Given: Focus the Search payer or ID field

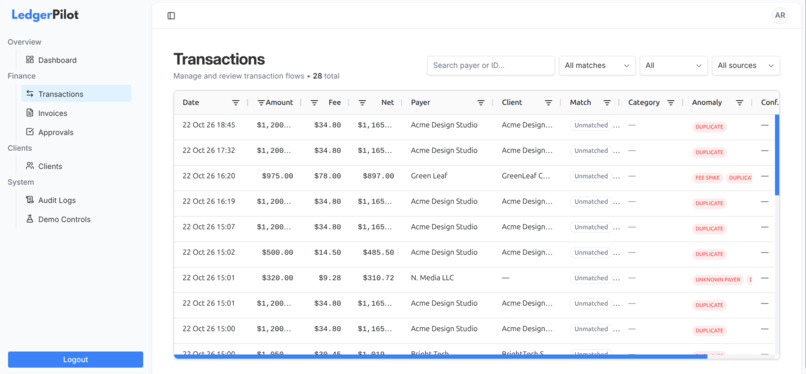Looking at the screenshot, I should pos(491,66).
